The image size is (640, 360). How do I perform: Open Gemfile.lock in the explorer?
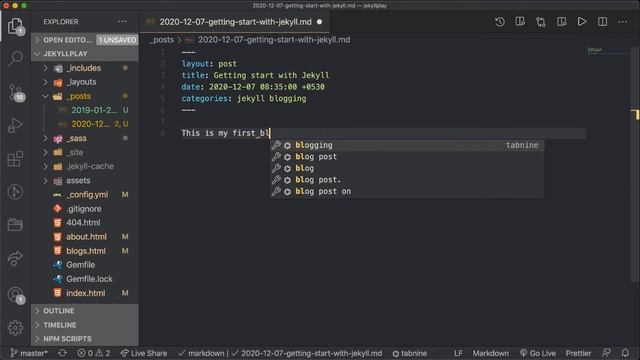[x=85, y=279]
